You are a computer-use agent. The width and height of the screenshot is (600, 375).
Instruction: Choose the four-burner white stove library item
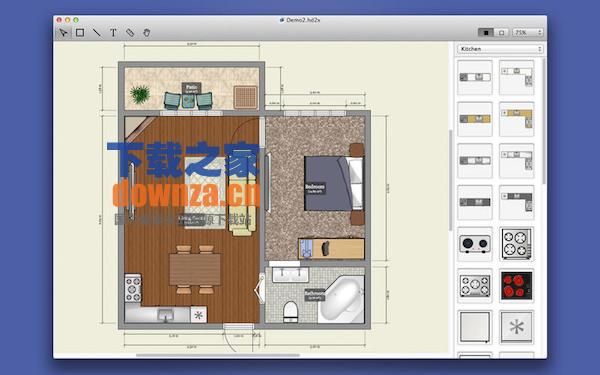coord(517,244)
